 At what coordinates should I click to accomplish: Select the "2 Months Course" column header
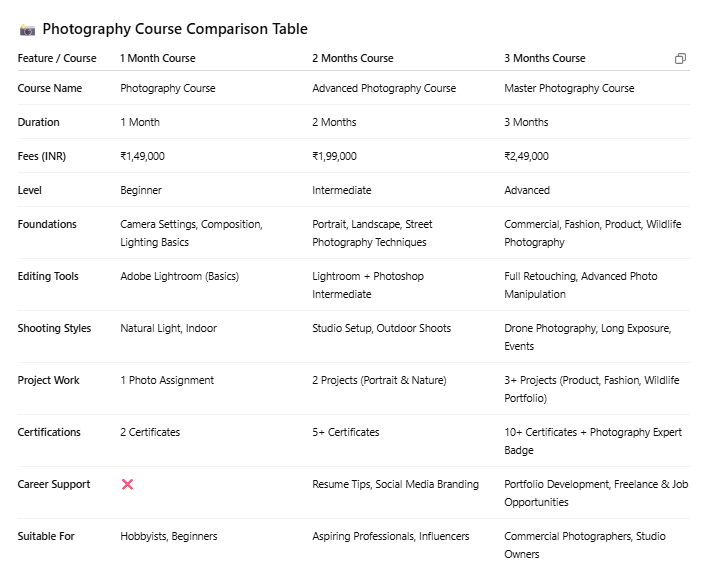click(353, 59)
